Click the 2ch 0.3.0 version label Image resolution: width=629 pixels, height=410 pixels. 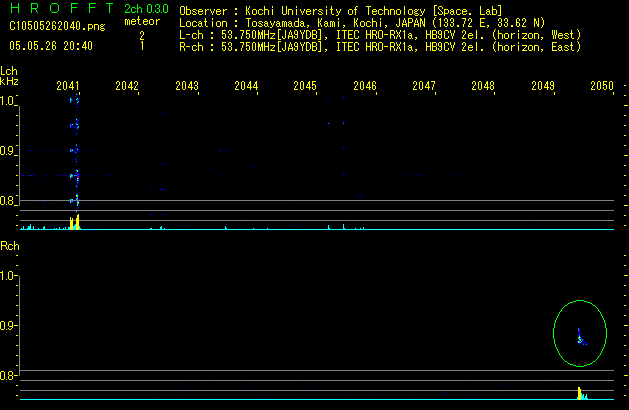click(x=146, y=9)
